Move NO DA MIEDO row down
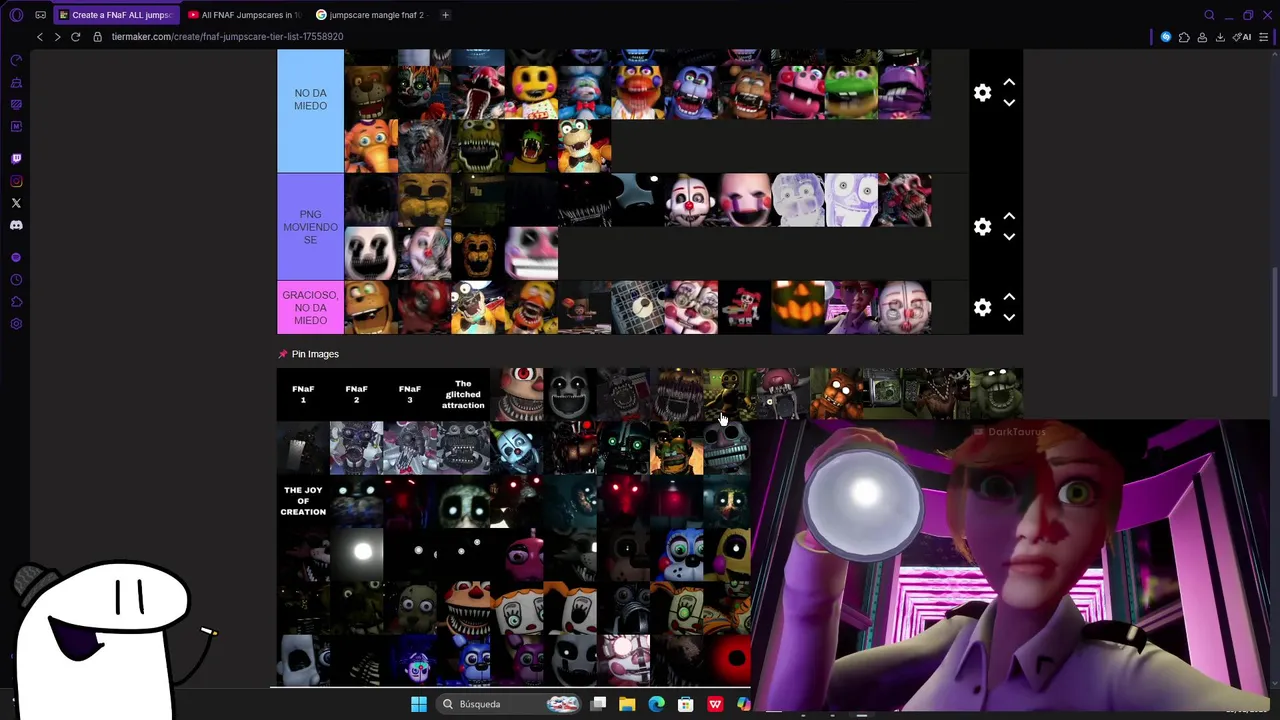 pyautogui.click(x=1009, y=103)
